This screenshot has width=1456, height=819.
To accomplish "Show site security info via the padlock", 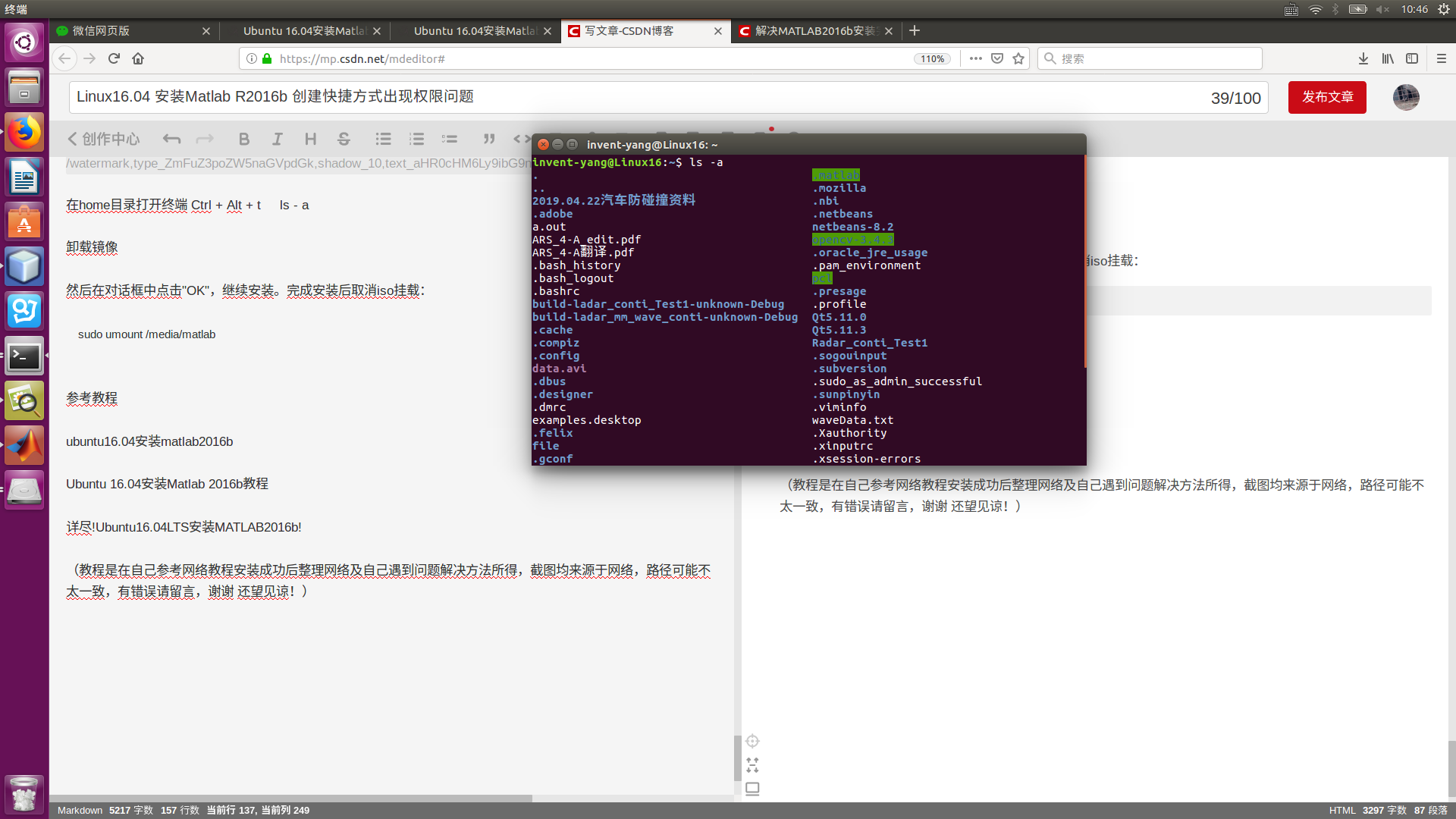I will tap(267, 58).
